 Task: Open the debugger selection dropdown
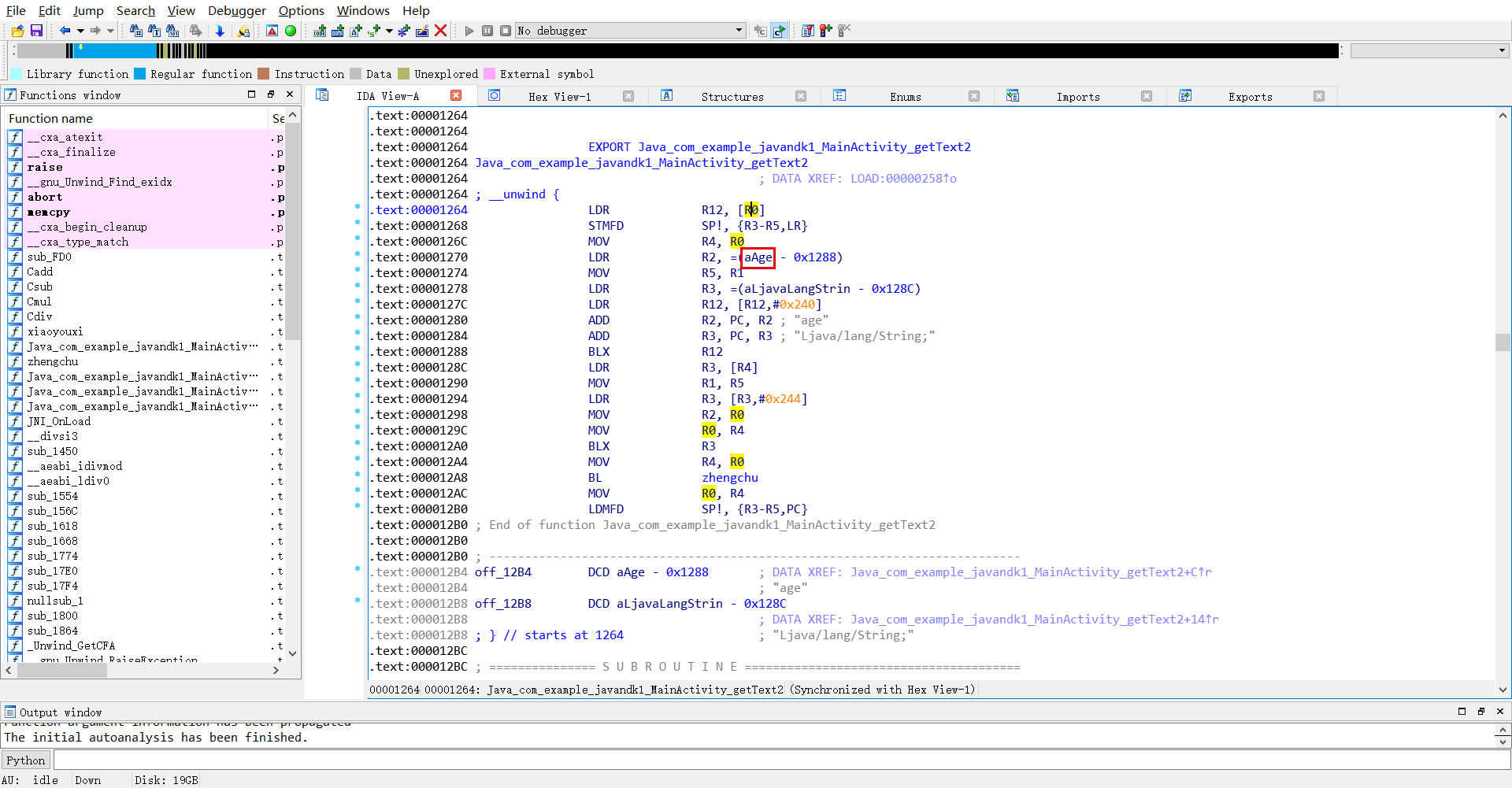[x=739, y=31]
